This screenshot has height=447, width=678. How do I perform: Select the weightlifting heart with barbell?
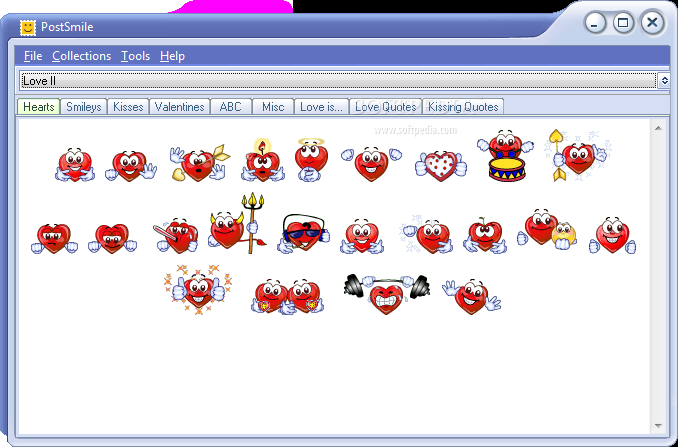387,294
